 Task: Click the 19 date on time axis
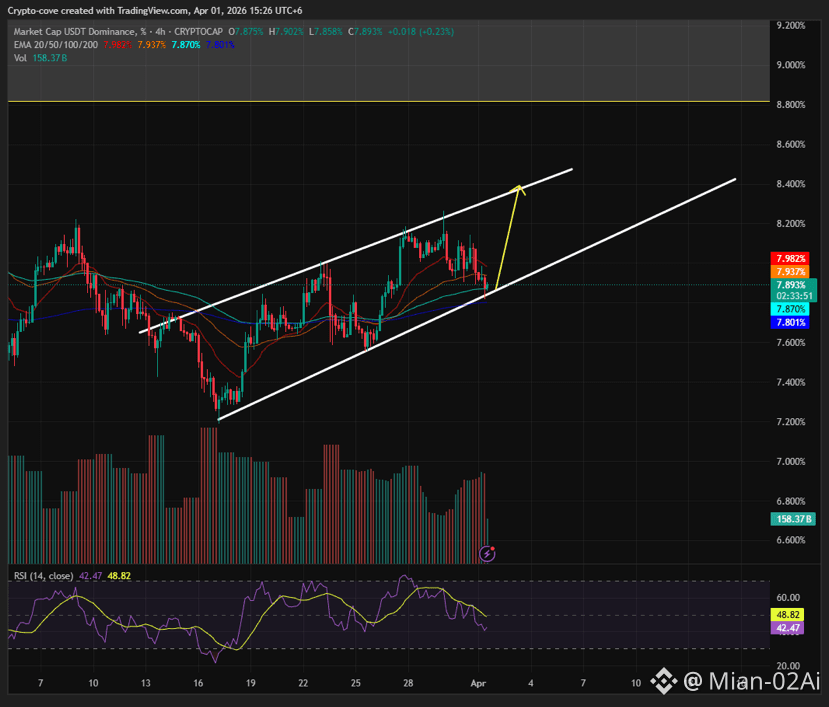[250, 683]
